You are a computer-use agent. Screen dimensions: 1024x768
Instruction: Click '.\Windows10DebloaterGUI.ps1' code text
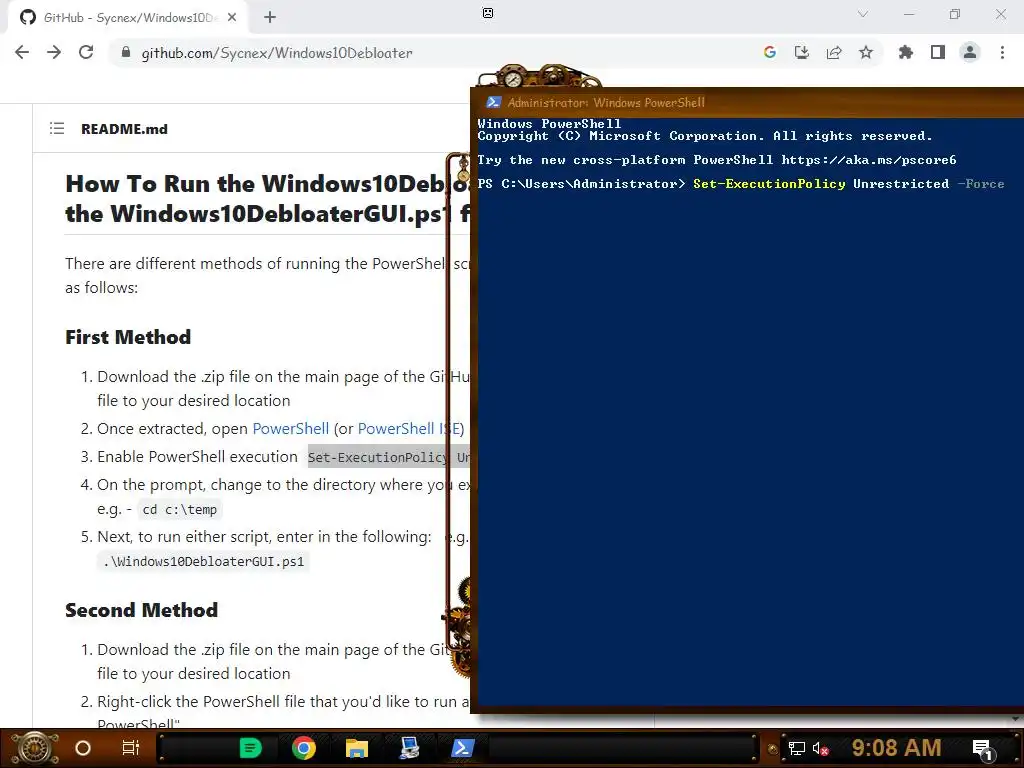[204, 562]
